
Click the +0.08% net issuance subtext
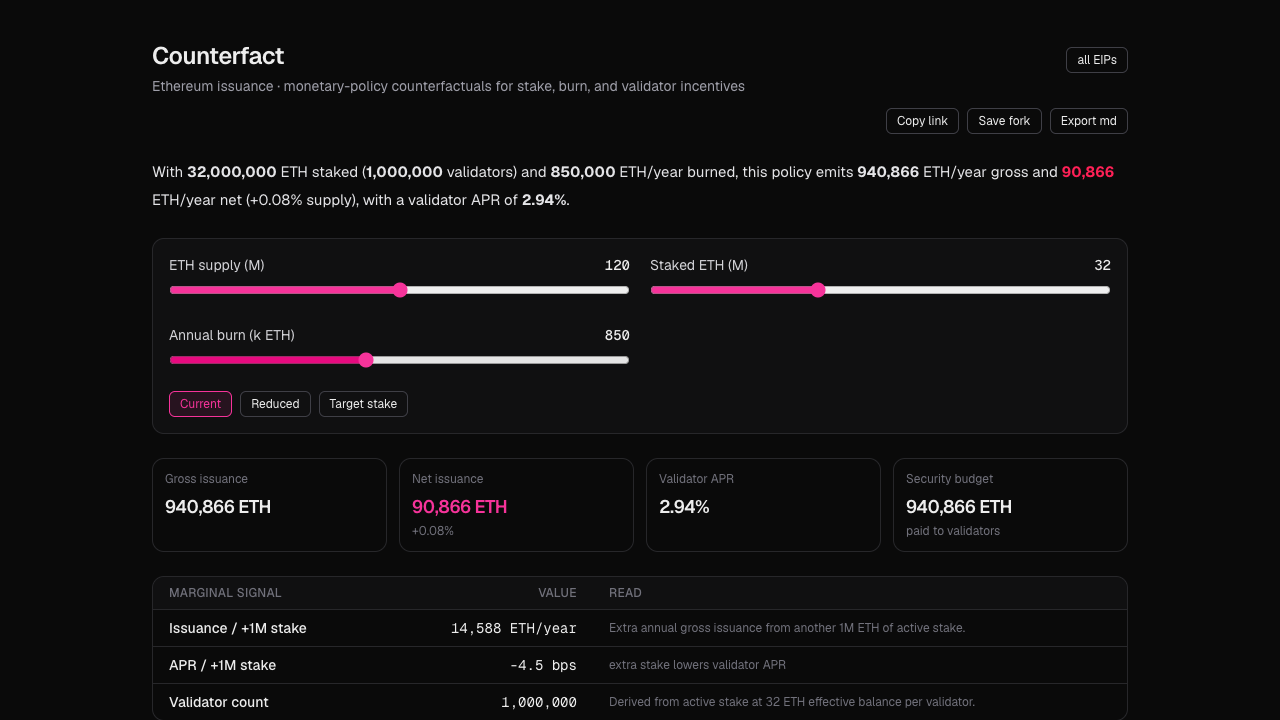[x=433, y=531]
